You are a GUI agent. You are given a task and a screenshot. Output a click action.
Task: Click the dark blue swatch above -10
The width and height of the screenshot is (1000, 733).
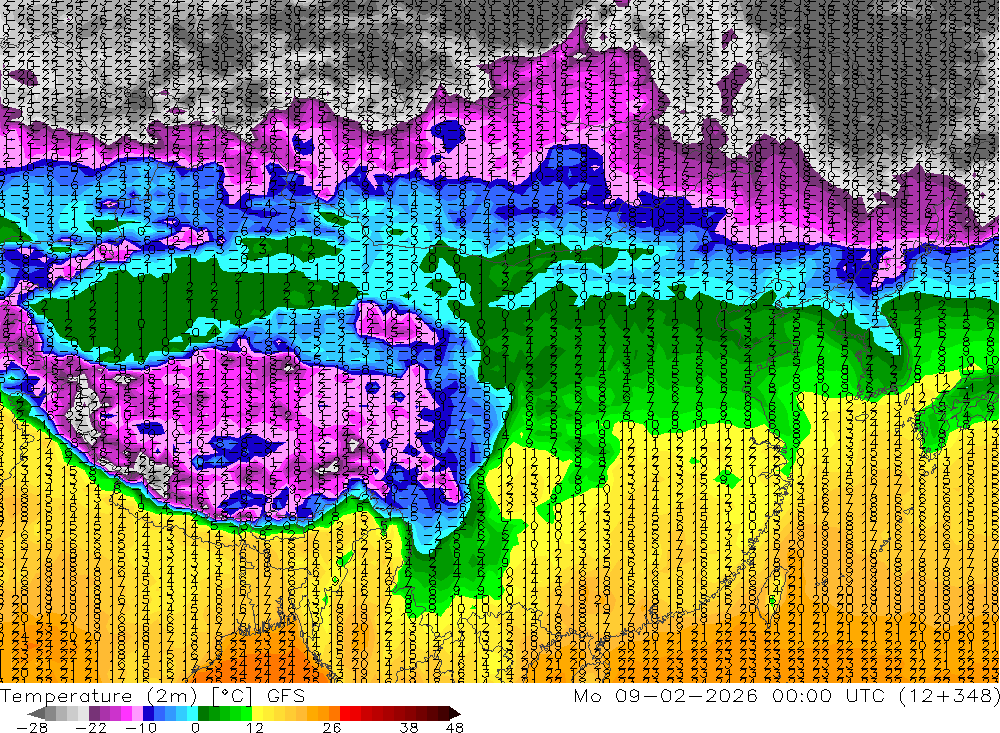click(148, 713)
